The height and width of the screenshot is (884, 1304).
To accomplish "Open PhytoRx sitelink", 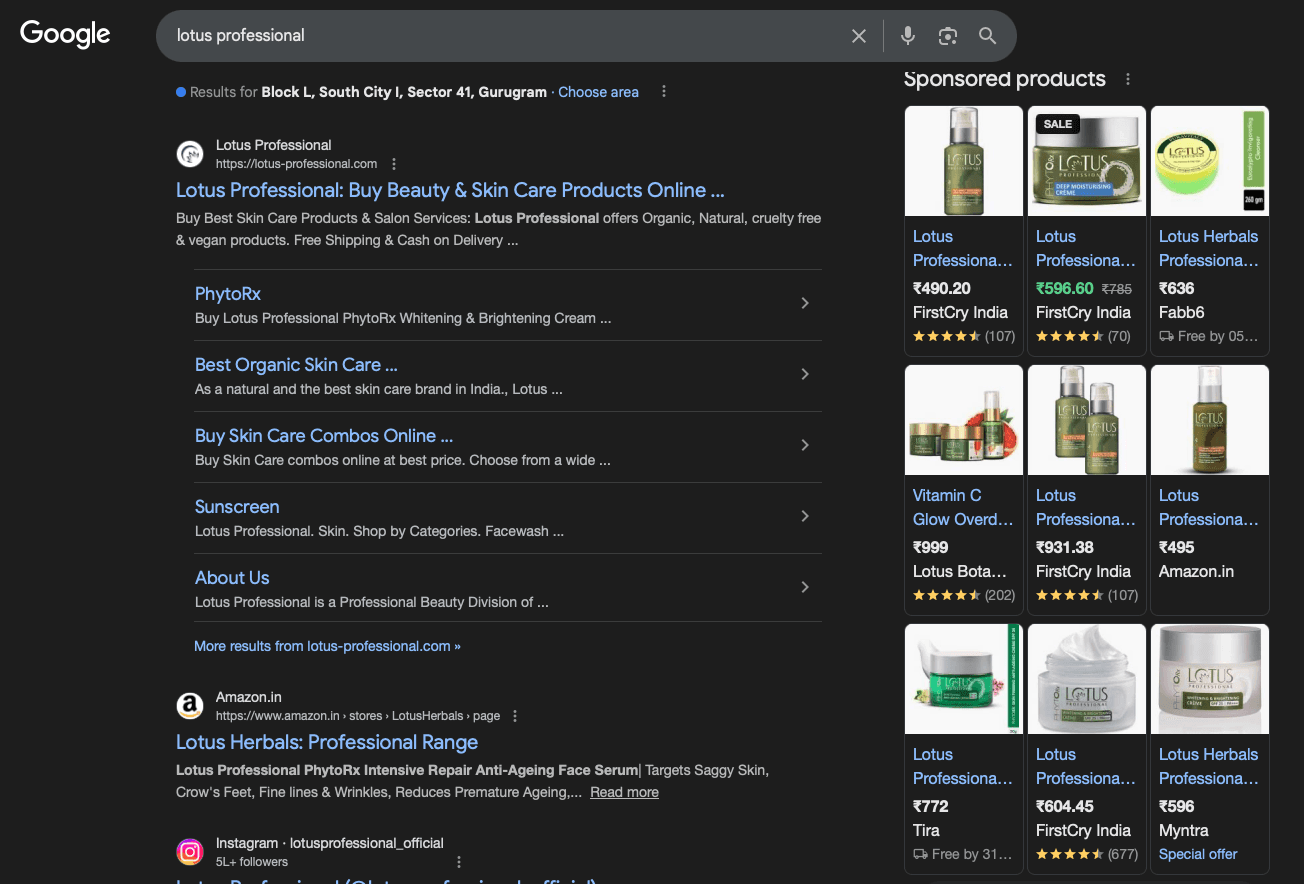I will click(228, 294).
